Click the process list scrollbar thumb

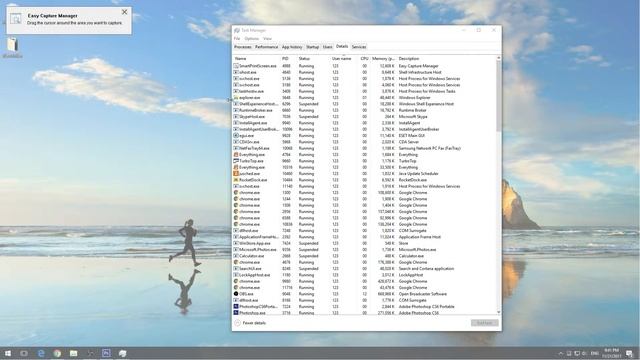pos(498,97)
